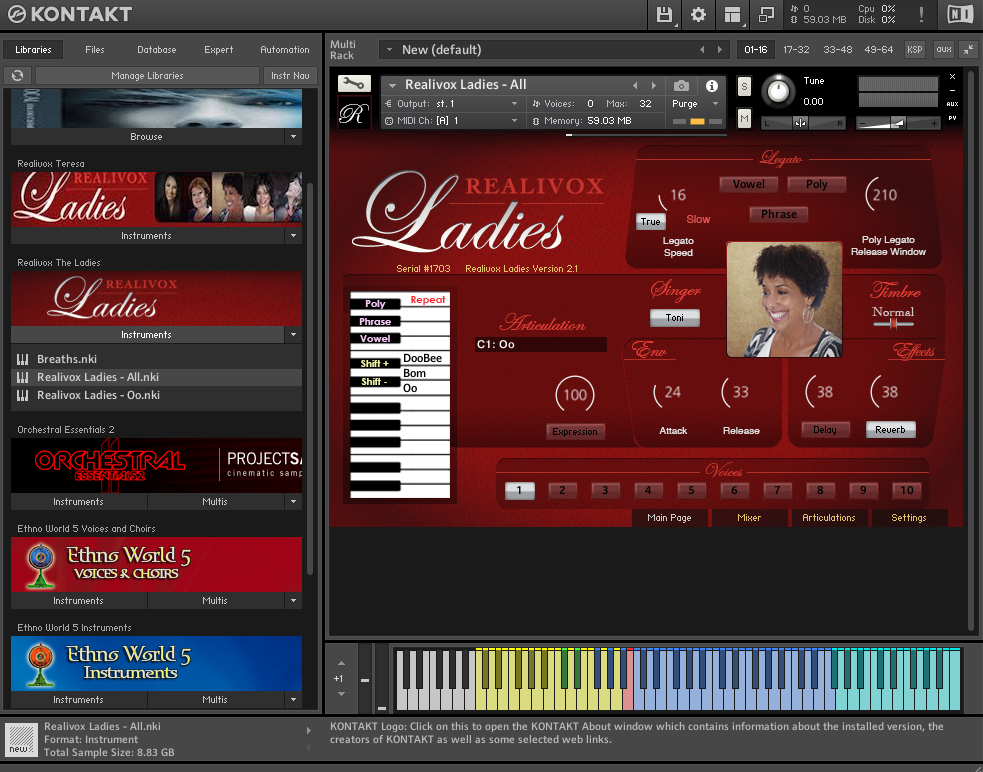The image size is (983, 772).
Task: Click the pan center icon under Tune
Action: (x=801, y=123)
